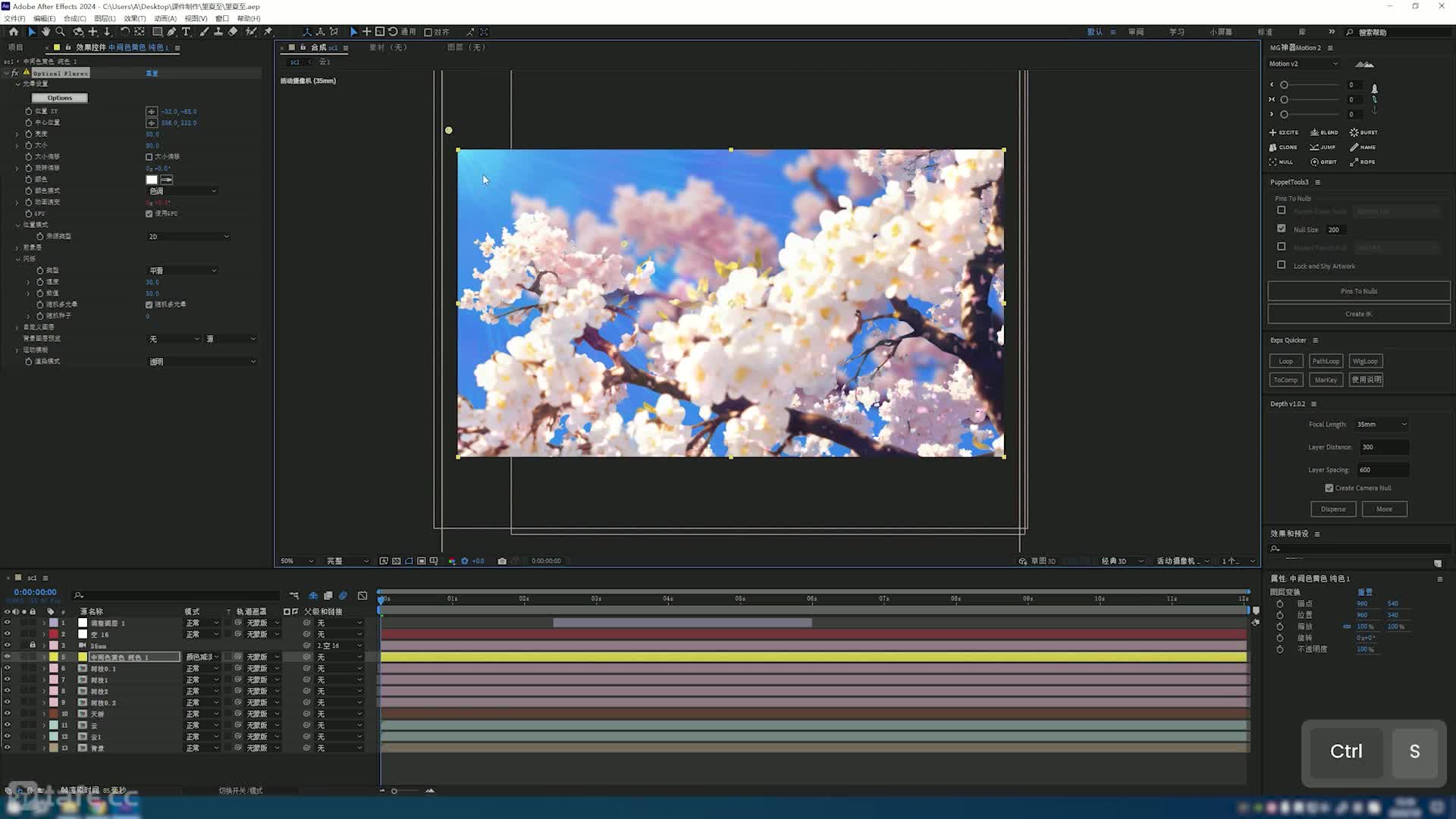Viewport: 1456px width, 819px height.
Task: Select the Clone Stamp tool
Action: click(218, 32)
